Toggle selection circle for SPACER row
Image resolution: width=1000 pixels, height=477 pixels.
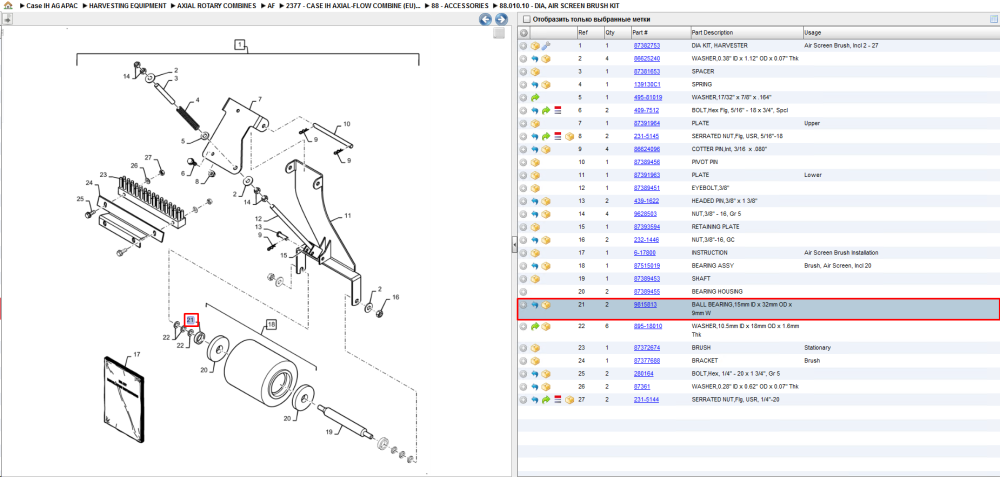524,71
